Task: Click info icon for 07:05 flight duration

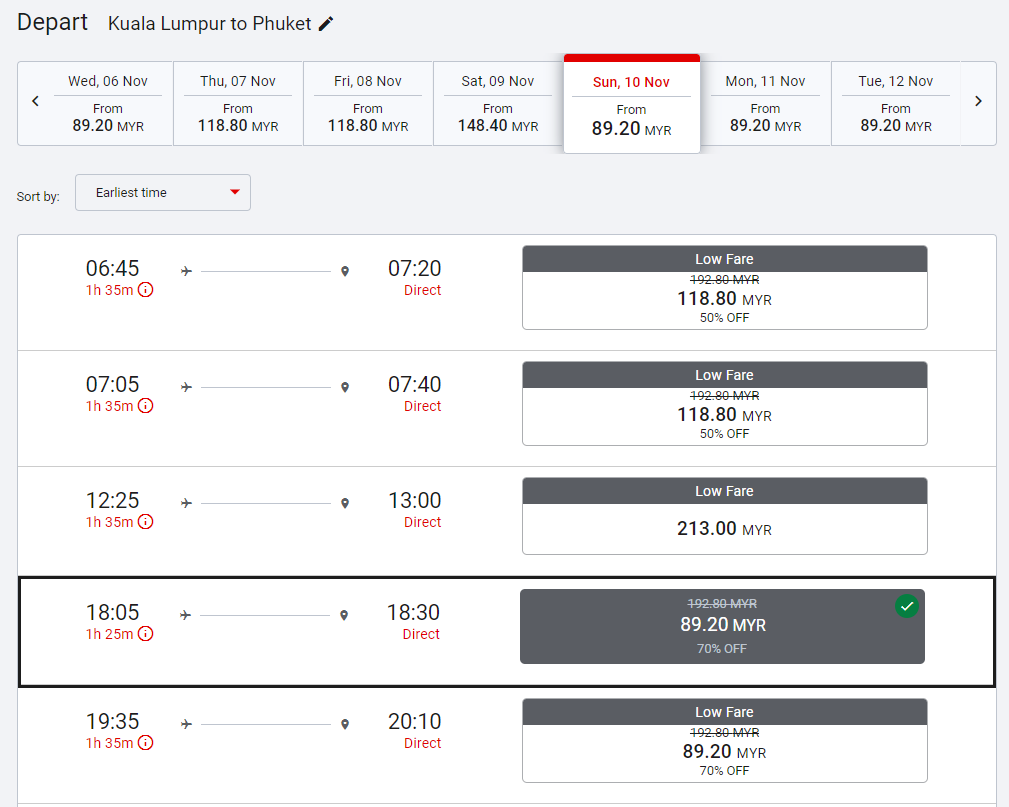Action: (x=146, y=406)
